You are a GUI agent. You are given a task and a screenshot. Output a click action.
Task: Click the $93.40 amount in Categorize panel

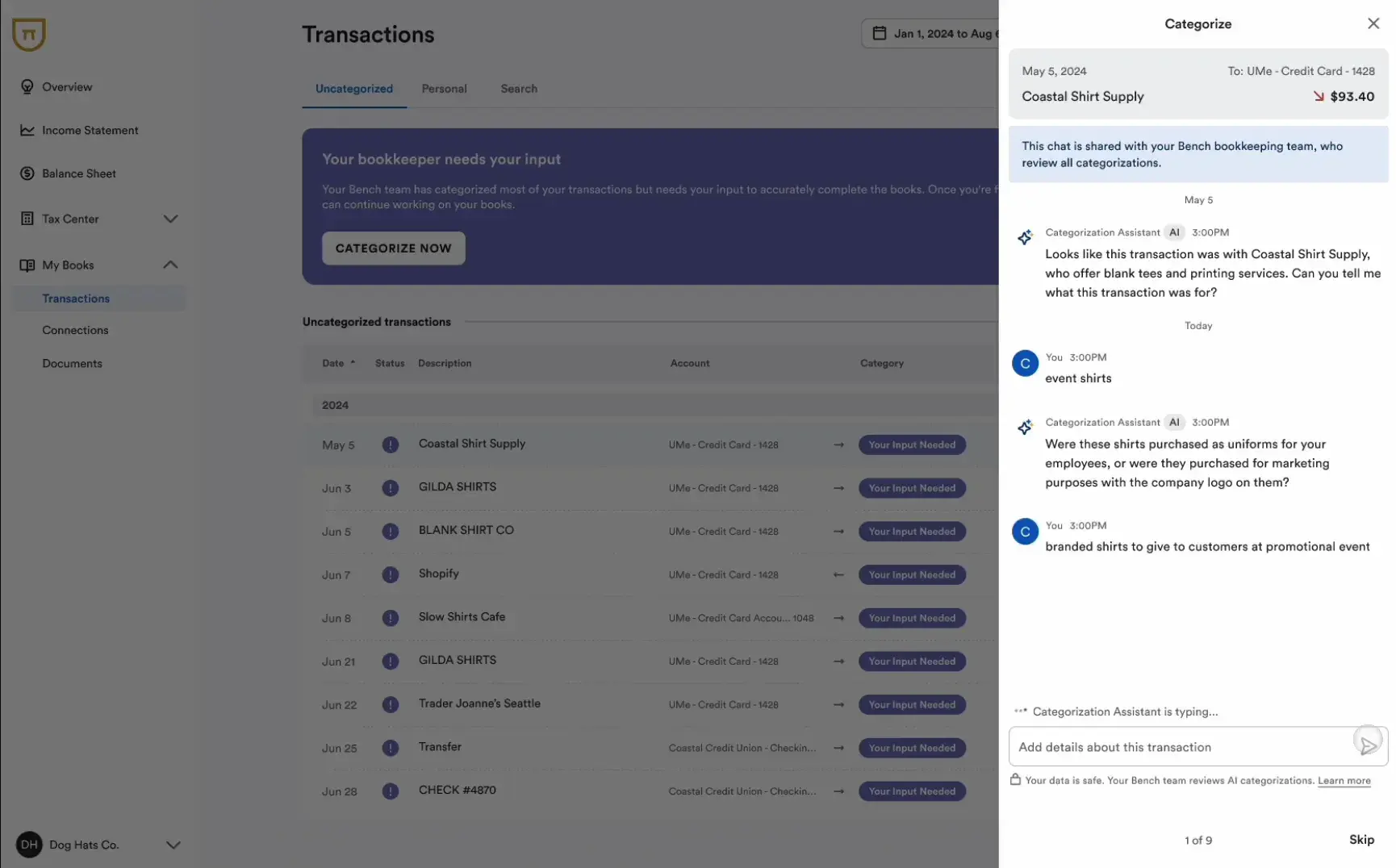[1352, 96]
